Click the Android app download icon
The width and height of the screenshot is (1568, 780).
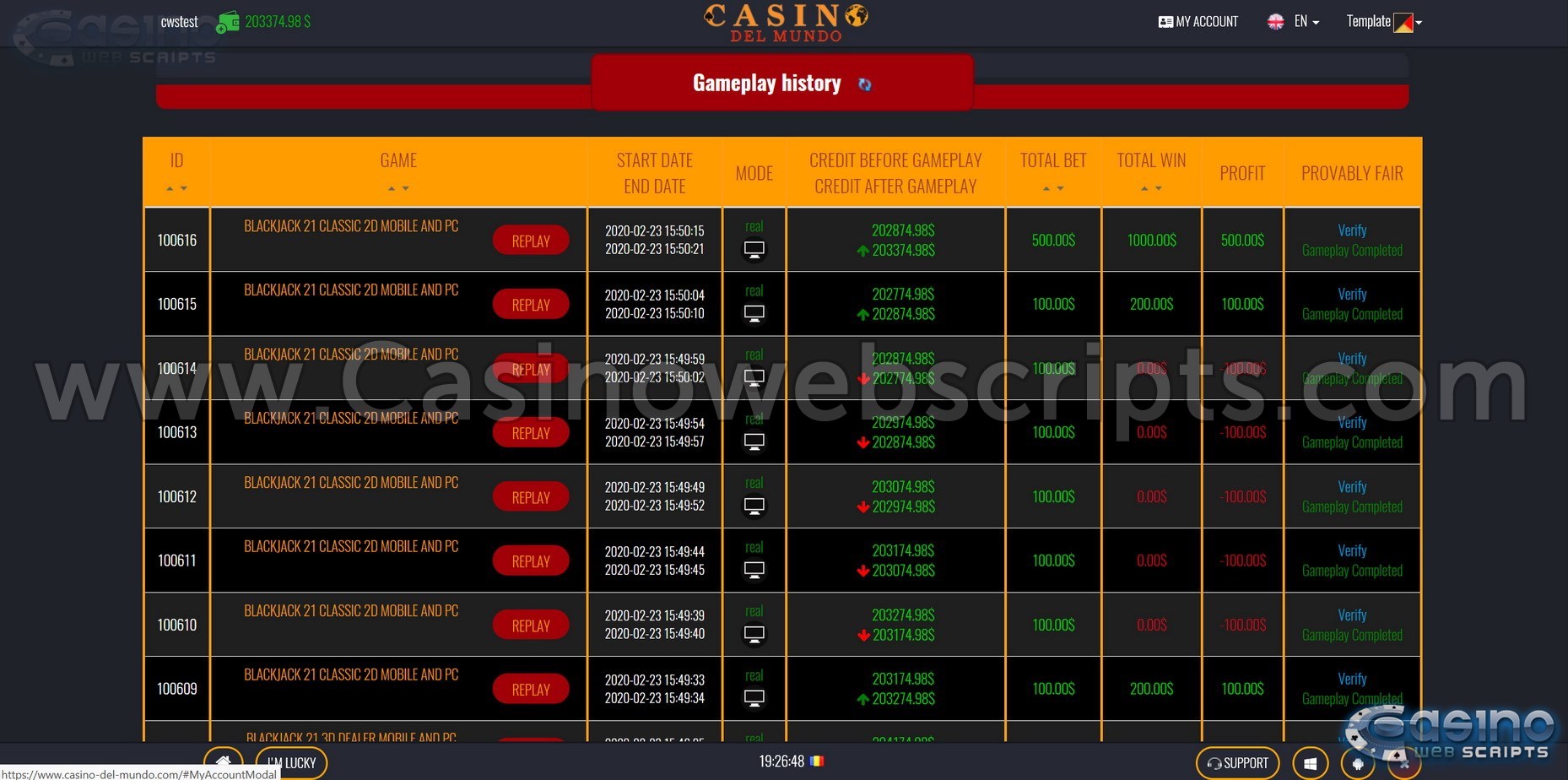pos(1358,764)
